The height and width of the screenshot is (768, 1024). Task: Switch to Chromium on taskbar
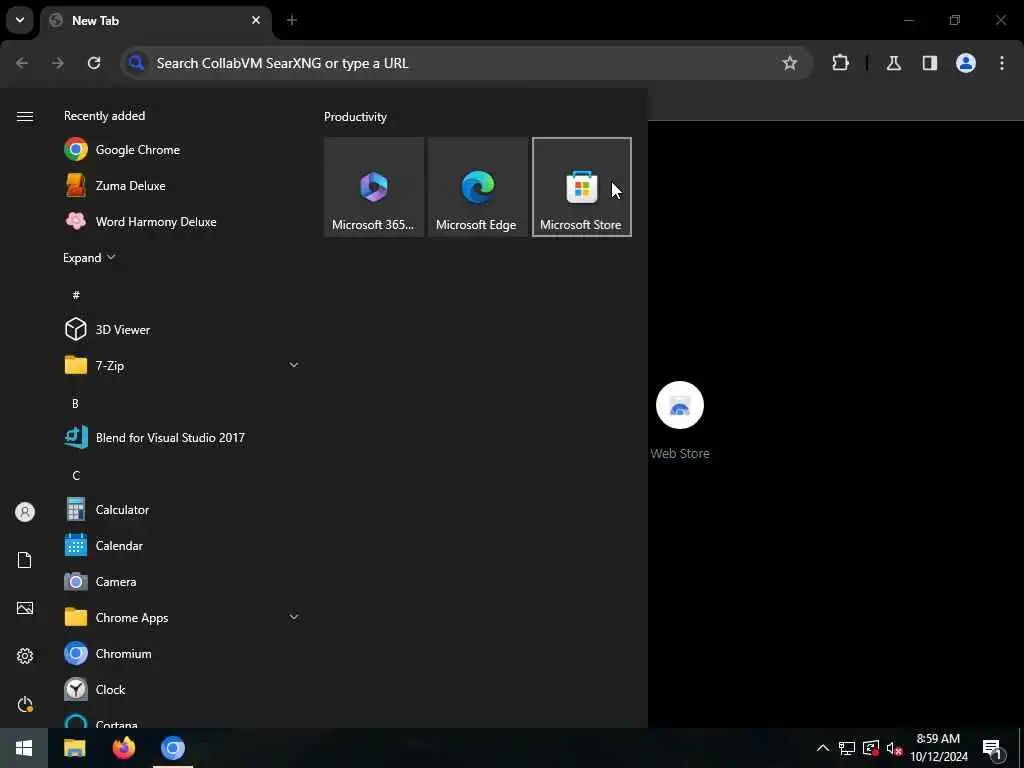[x=173, y=748]
